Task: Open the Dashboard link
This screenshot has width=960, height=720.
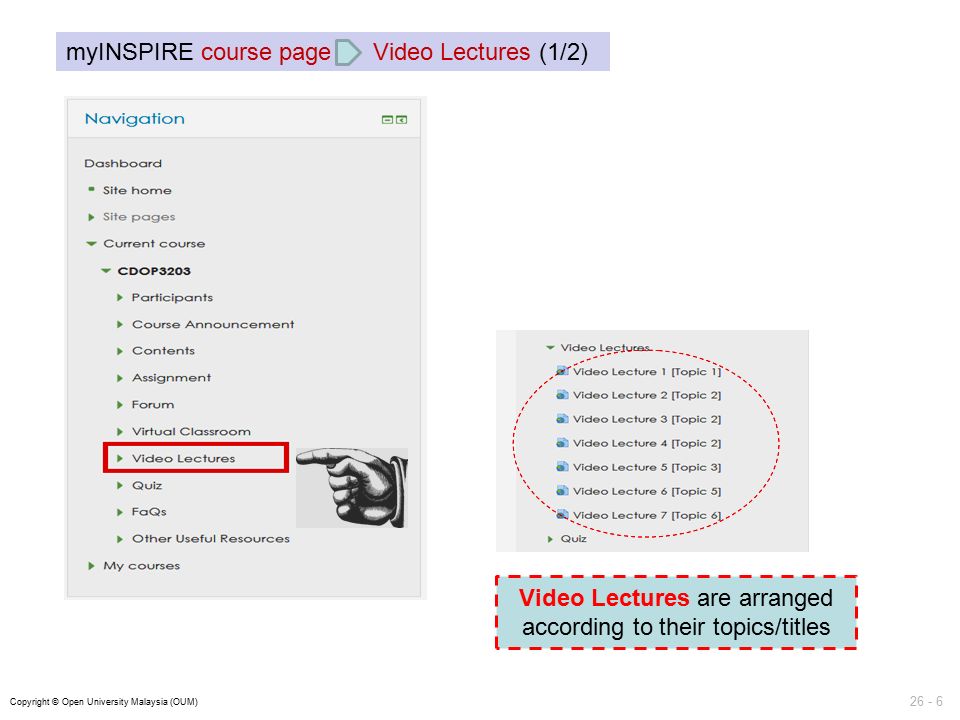Action: 123,163
